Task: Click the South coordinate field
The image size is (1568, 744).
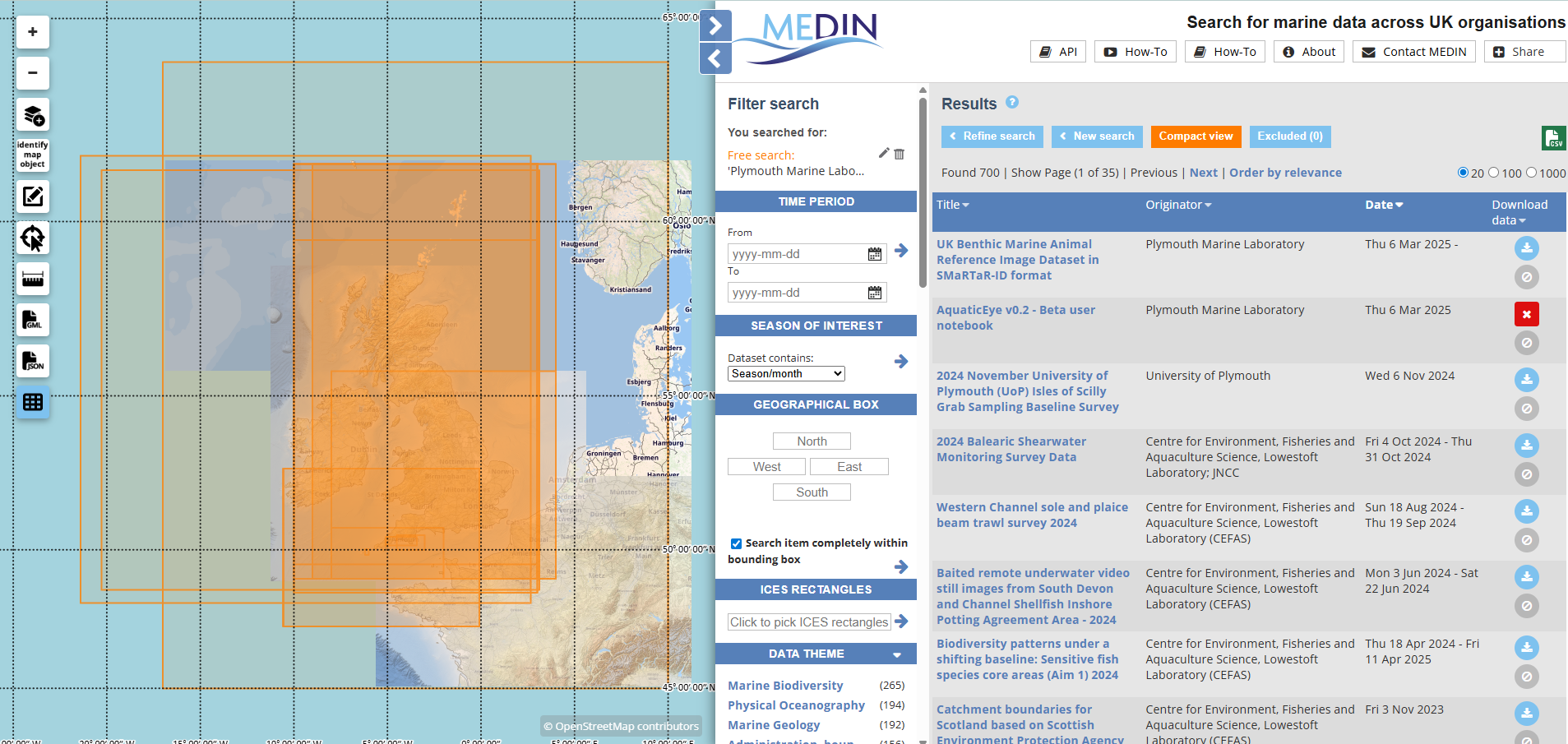Action: (x=812, y=492)
